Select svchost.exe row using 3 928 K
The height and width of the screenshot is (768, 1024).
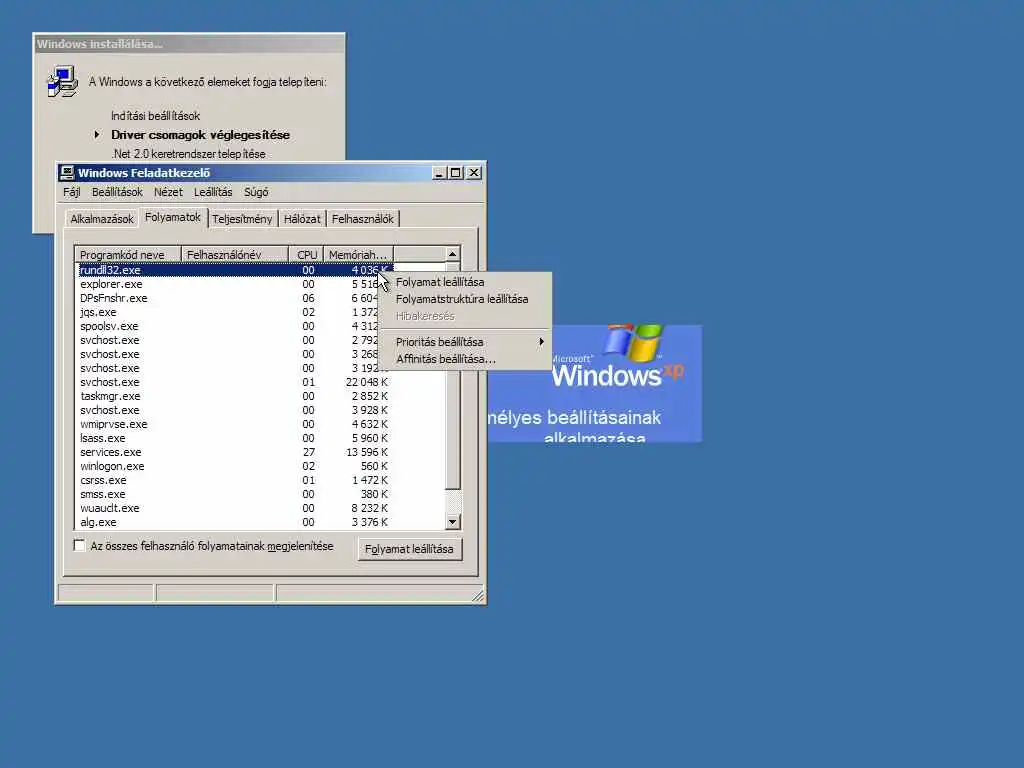[x=234, y=410]
